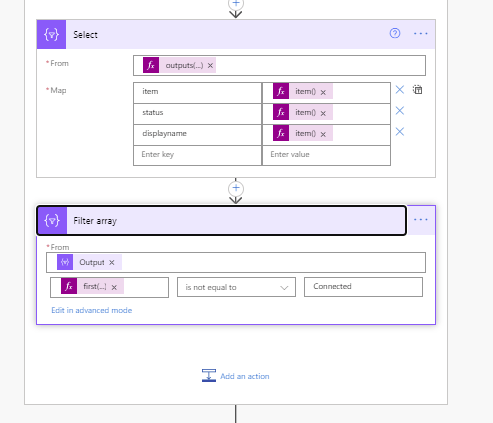Click the Select action's data operations icon

[x=51, y=34]
